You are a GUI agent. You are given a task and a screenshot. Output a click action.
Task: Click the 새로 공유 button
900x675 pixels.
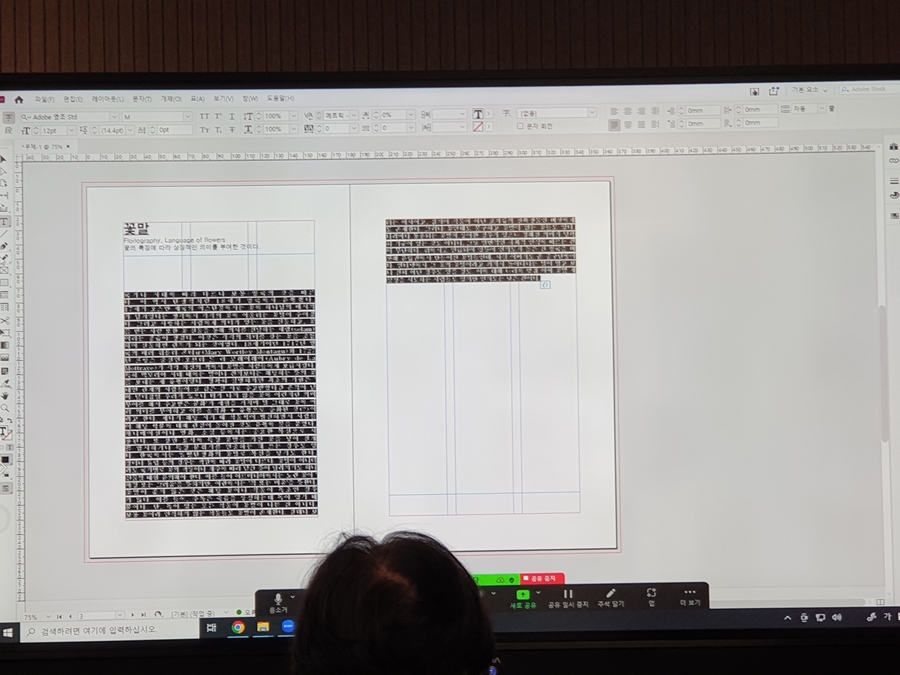(x=523, y=596)
